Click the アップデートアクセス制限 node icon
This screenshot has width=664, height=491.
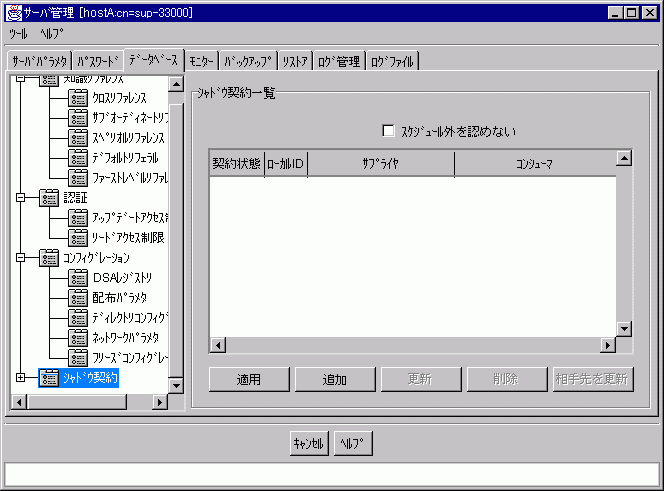[x=78, y=218]
